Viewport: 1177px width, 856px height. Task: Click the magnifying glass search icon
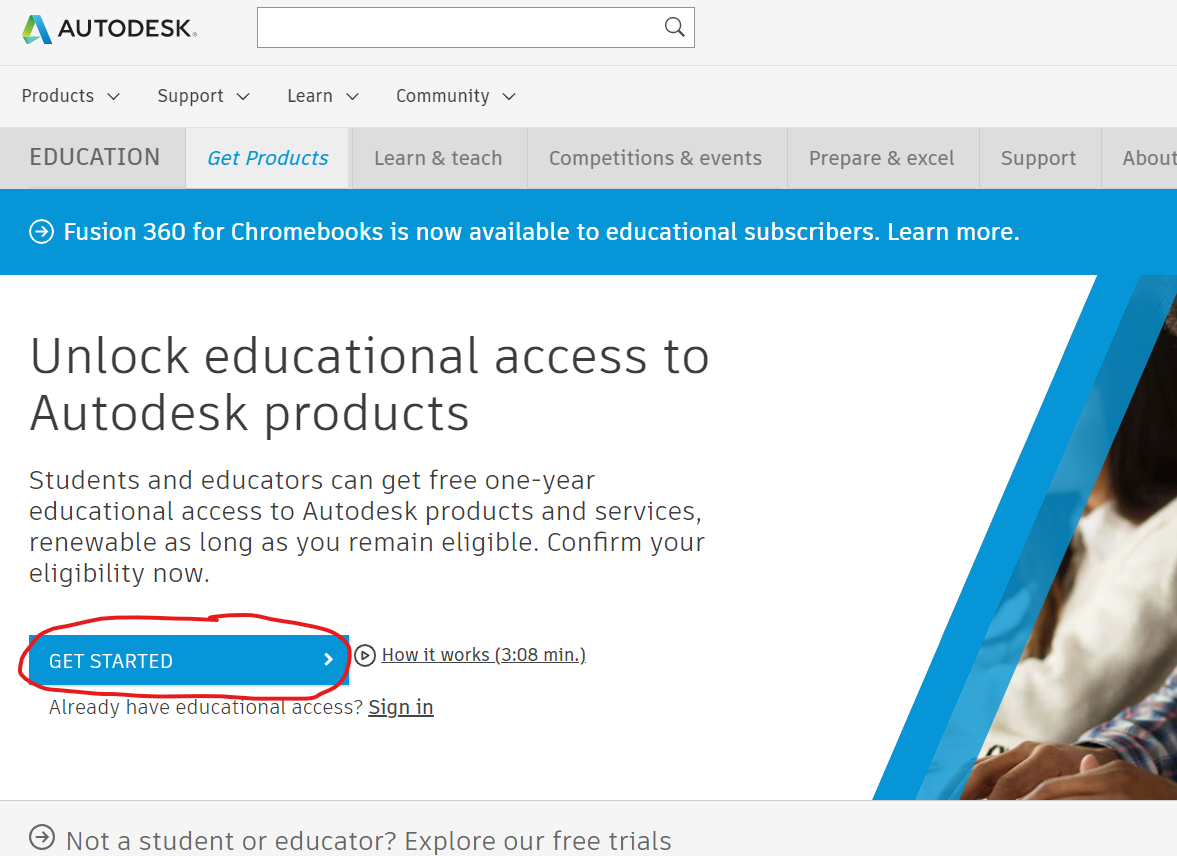click(675, 27)
